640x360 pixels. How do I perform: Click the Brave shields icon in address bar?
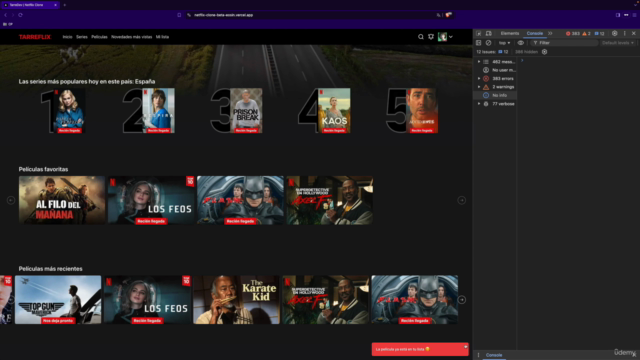coord(449,15)
